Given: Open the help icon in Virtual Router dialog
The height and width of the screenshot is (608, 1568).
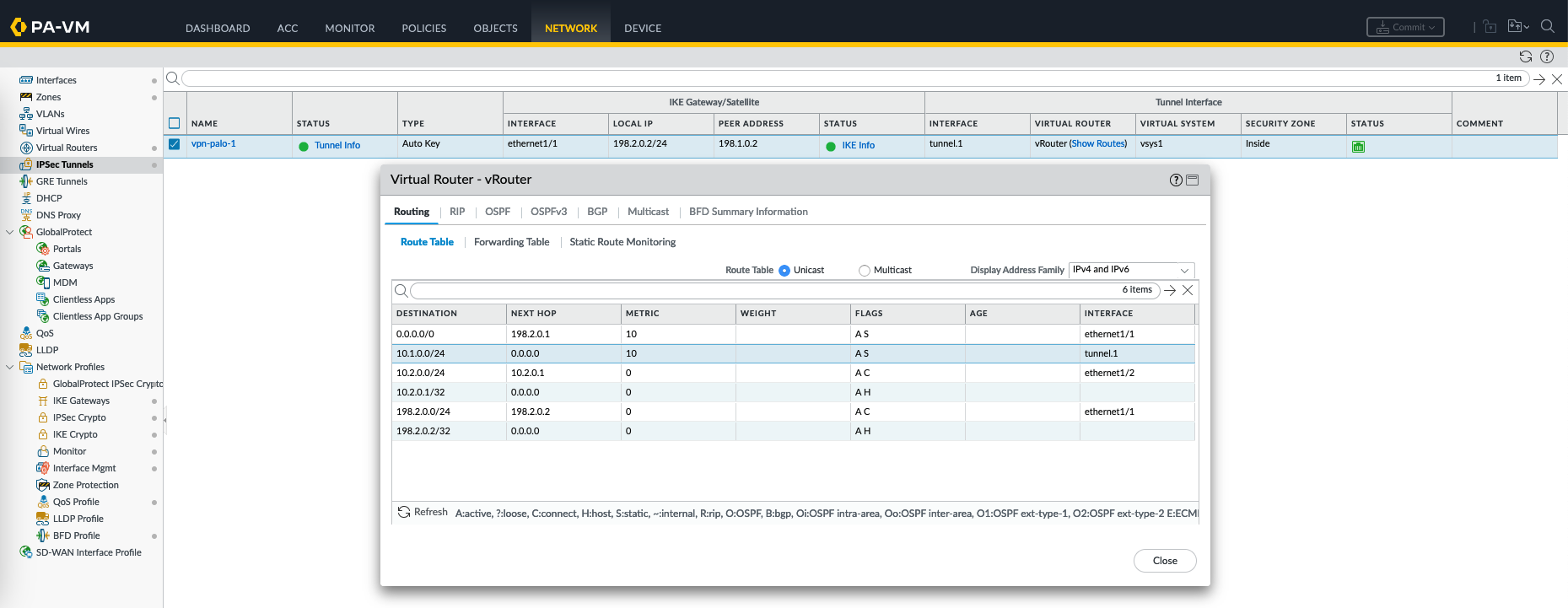Looking at the screenshot, I should 1176,180.
